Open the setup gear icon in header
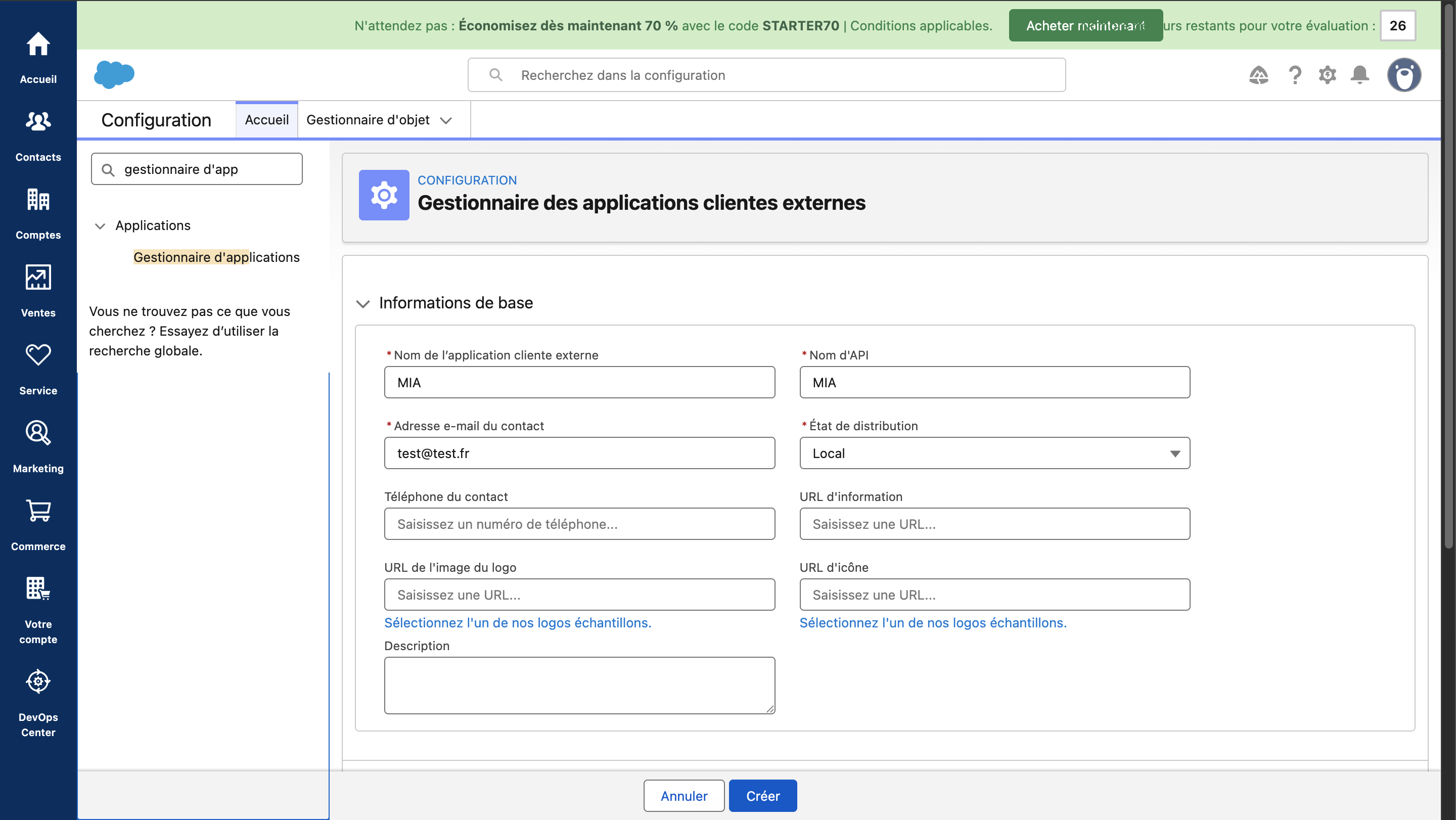Screen dimensions: 1456x820 (1327, 75)
